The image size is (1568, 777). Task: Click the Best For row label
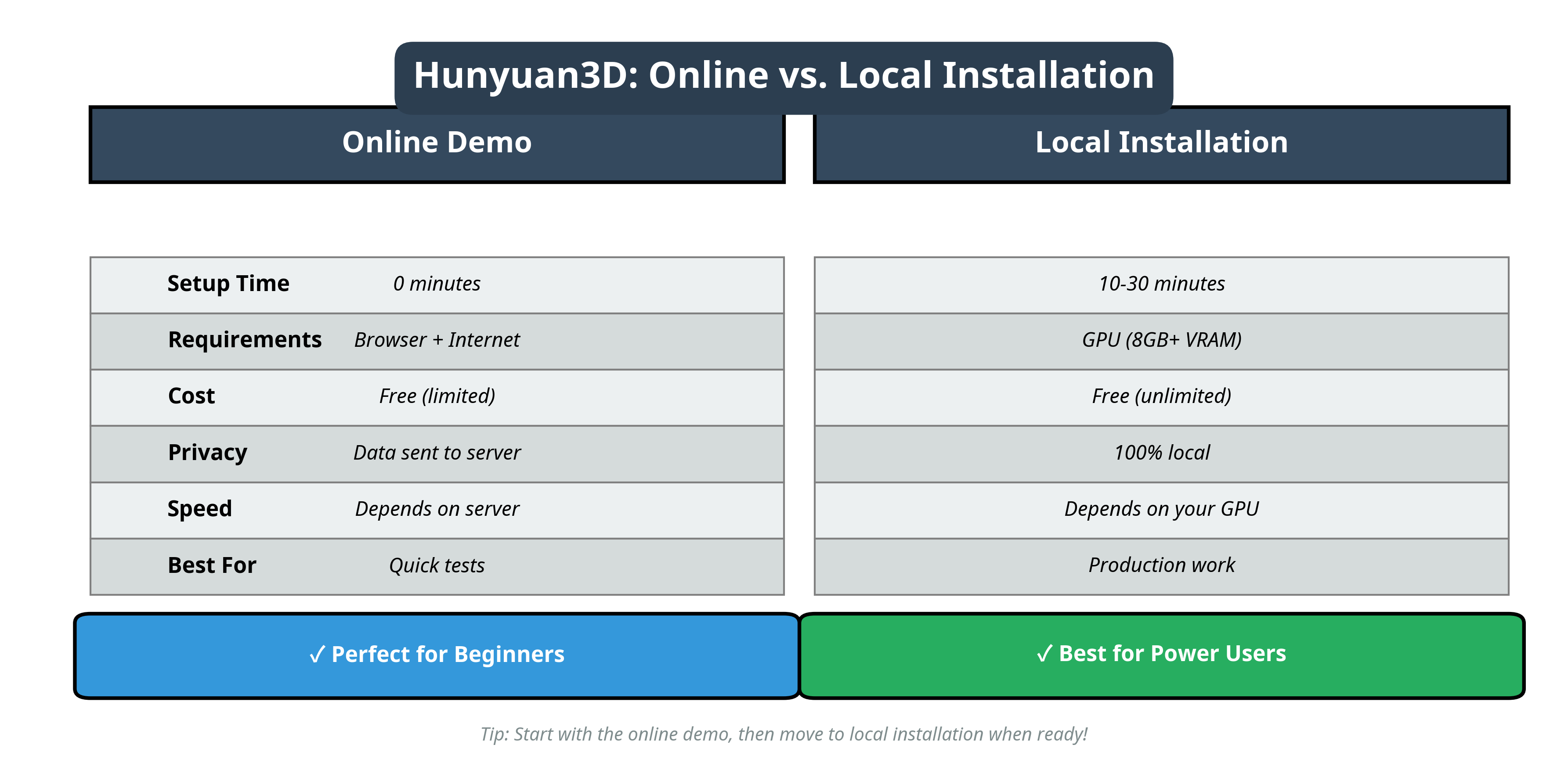211,565
